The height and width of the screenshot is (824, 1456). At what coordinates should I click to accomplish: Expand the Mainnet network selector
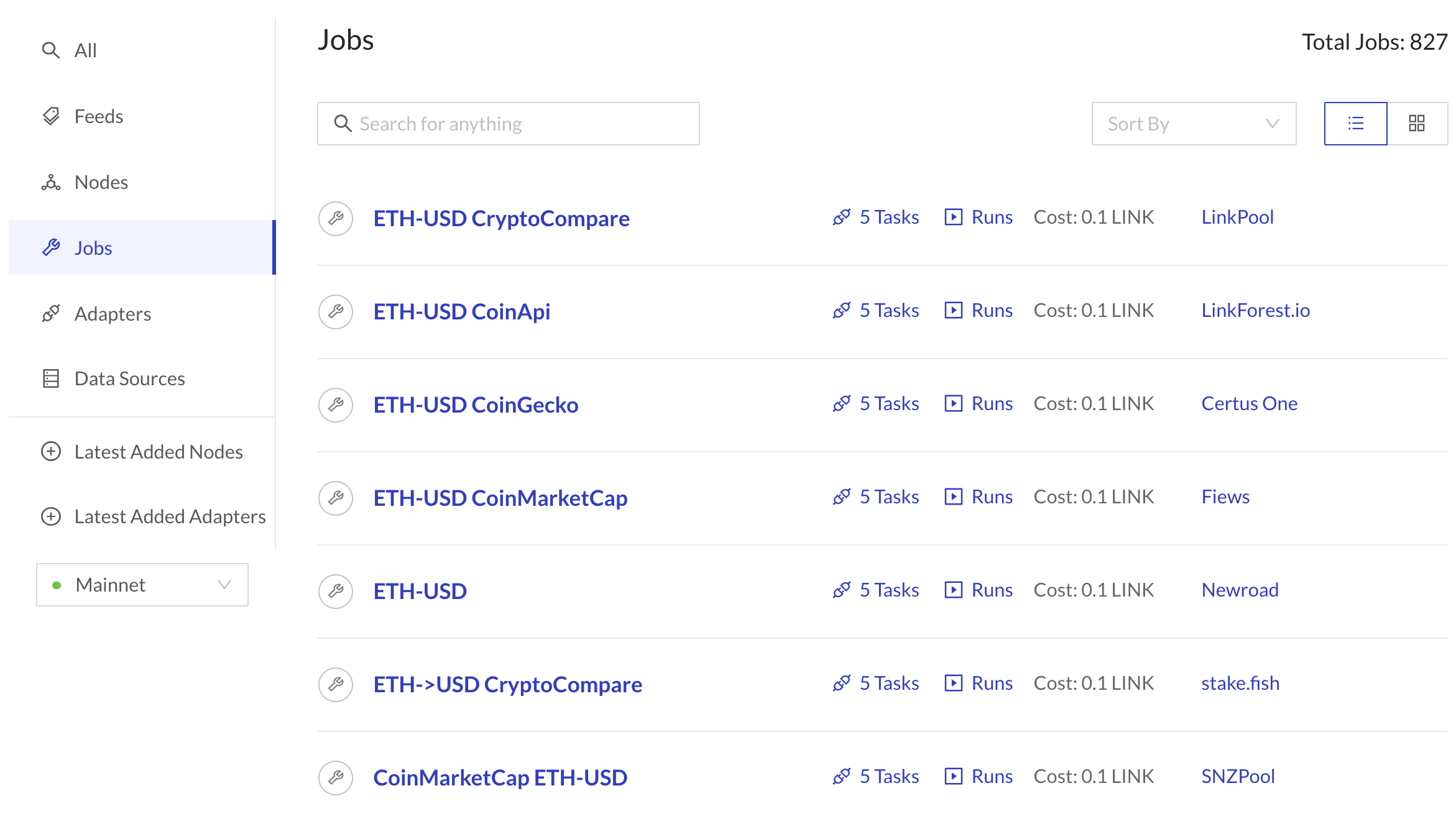pos(142,585)
